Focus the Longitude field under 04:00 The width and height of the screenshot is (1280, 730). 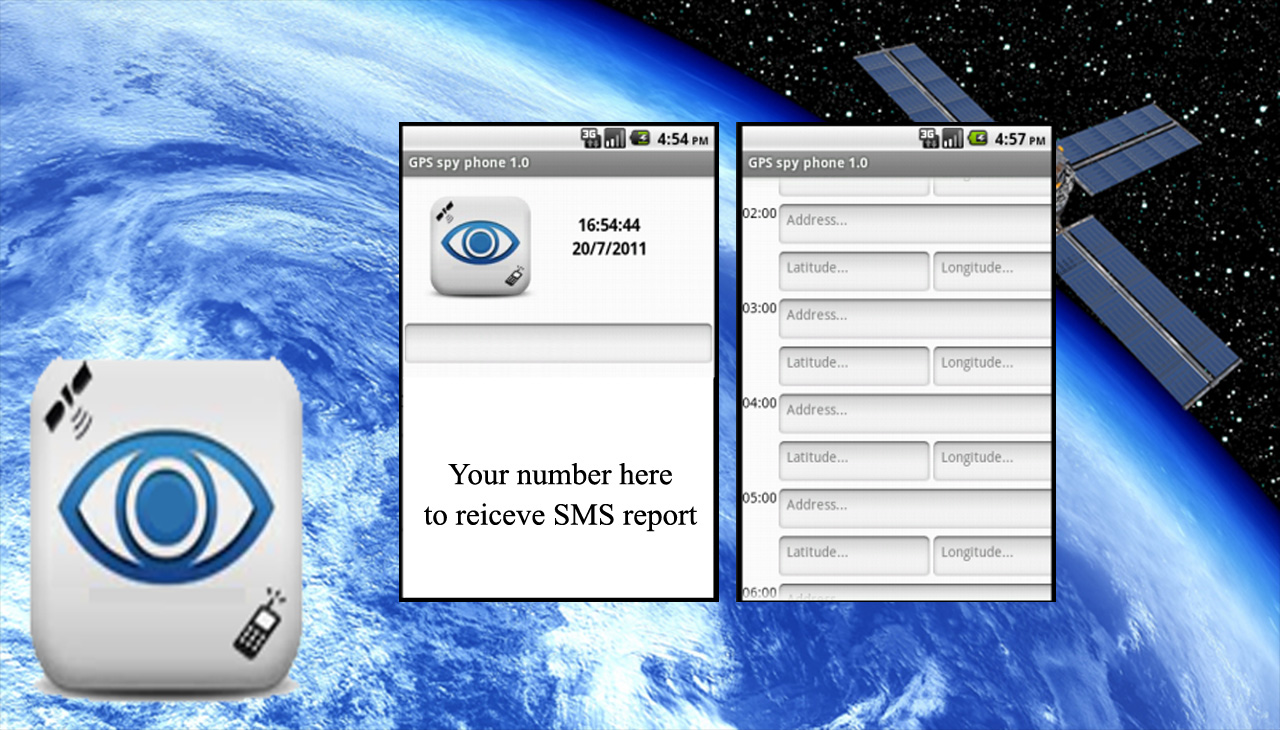click(992, 460)
